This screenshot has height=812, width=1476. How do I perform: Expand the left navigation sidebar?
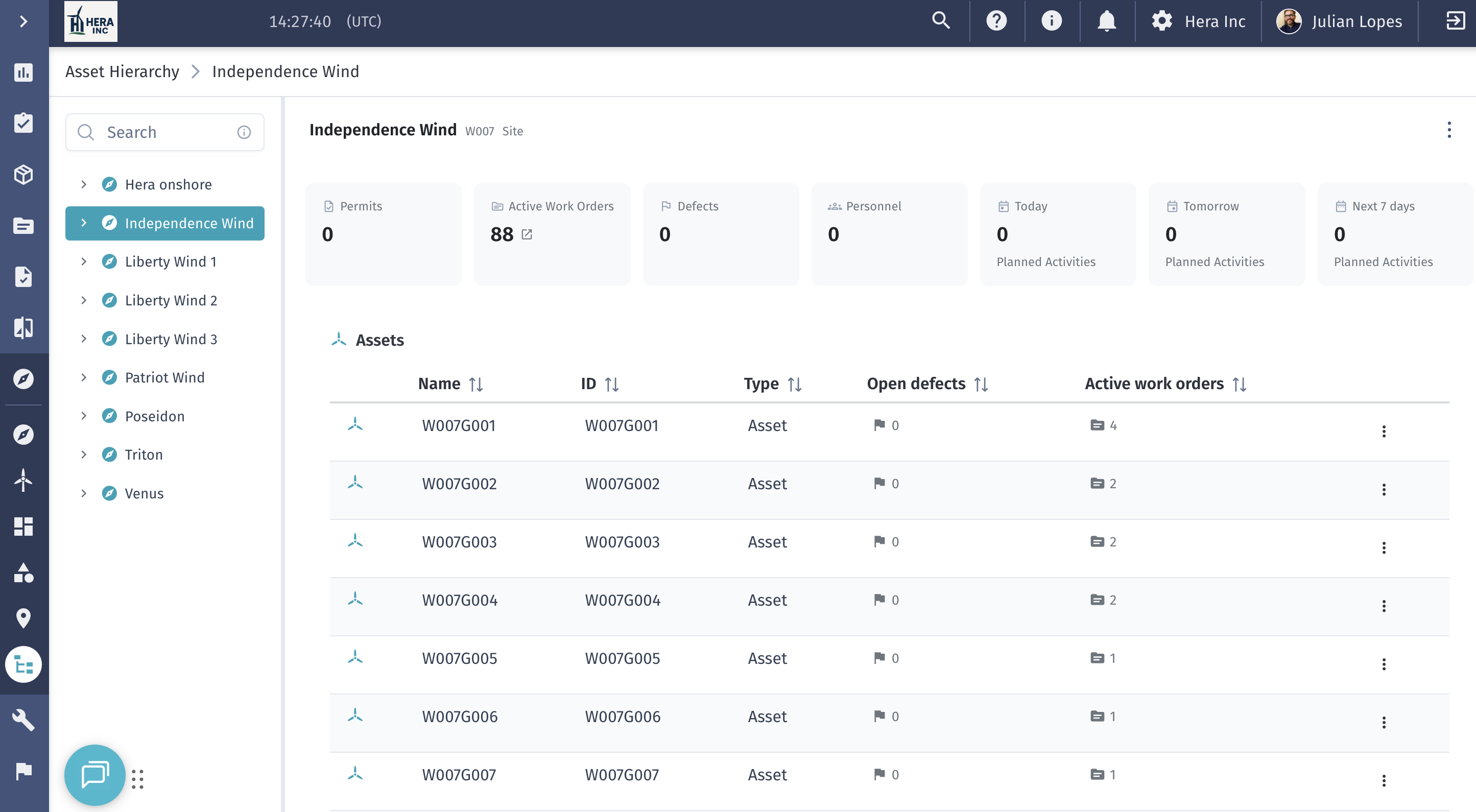(x=23, y=22)
